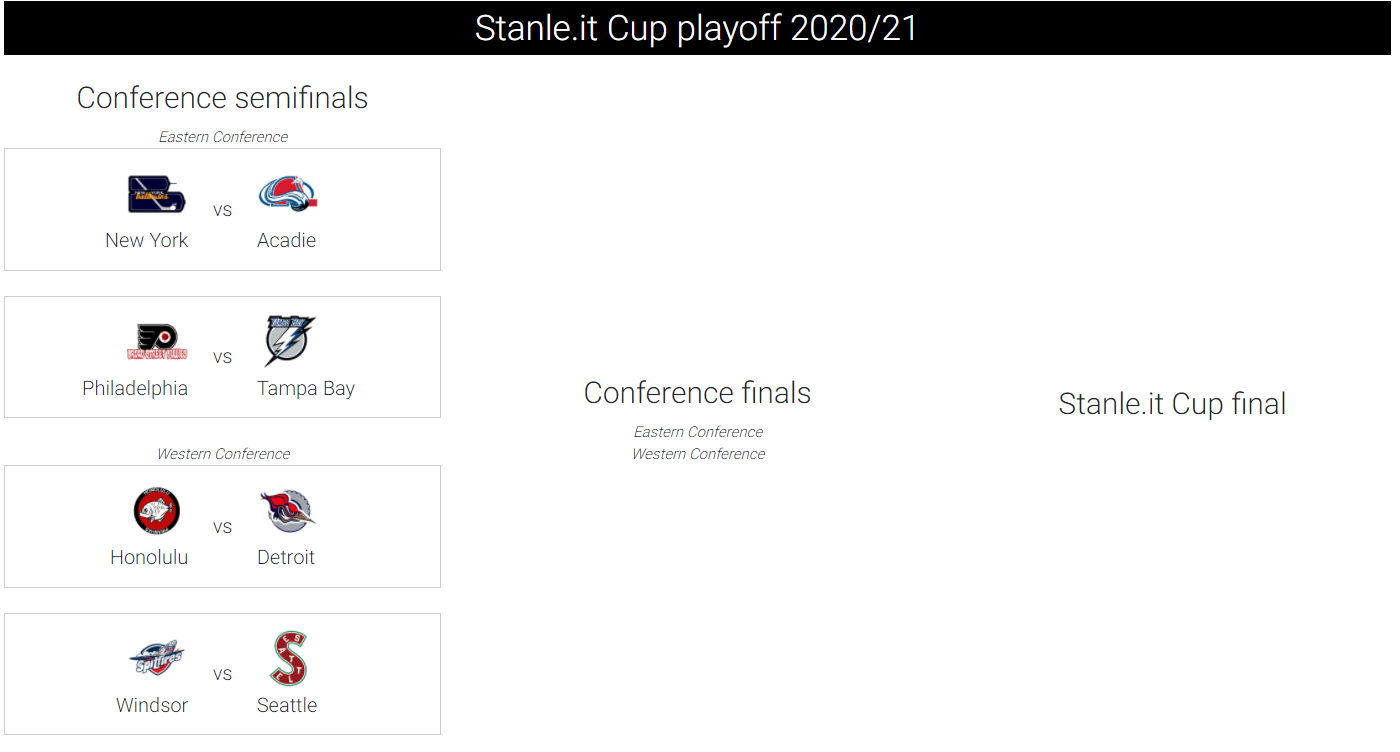Click the Acadie team logo
The height and width of the screenshot is (752, 1400).
(287, 194)
